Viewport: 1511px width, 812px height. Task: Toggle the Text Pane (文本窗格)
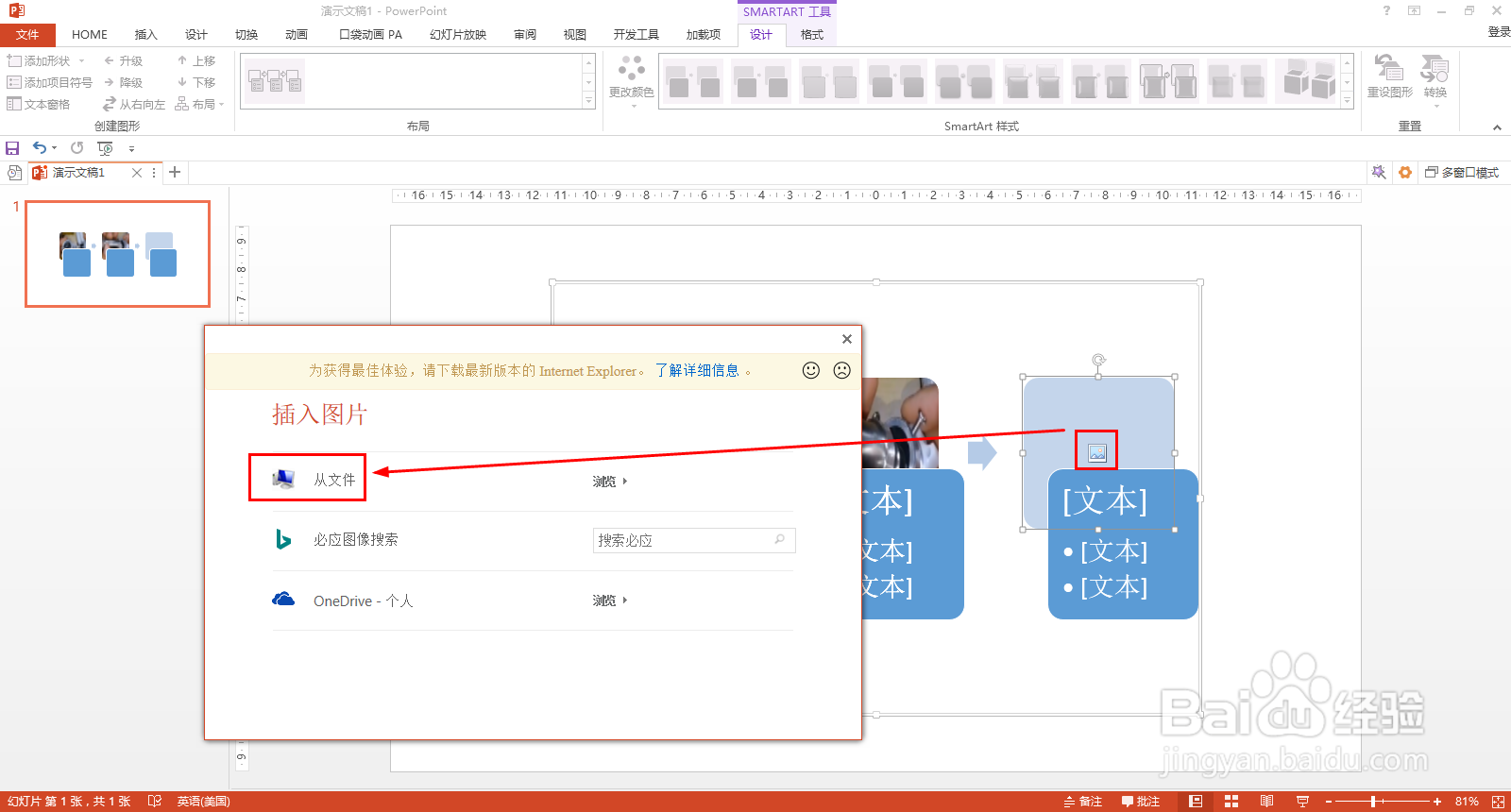[39, 104]
